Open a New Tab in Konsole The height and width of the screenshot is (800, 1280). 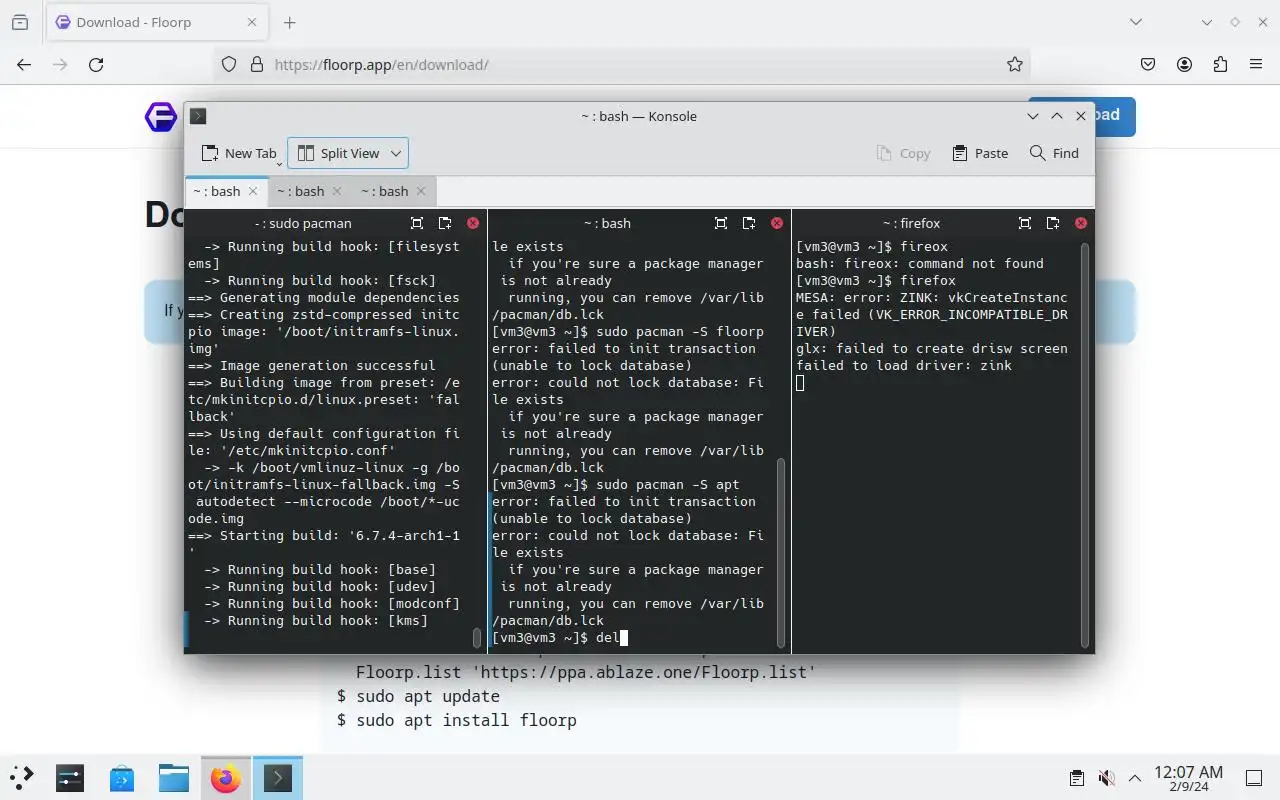pos(238,153)
